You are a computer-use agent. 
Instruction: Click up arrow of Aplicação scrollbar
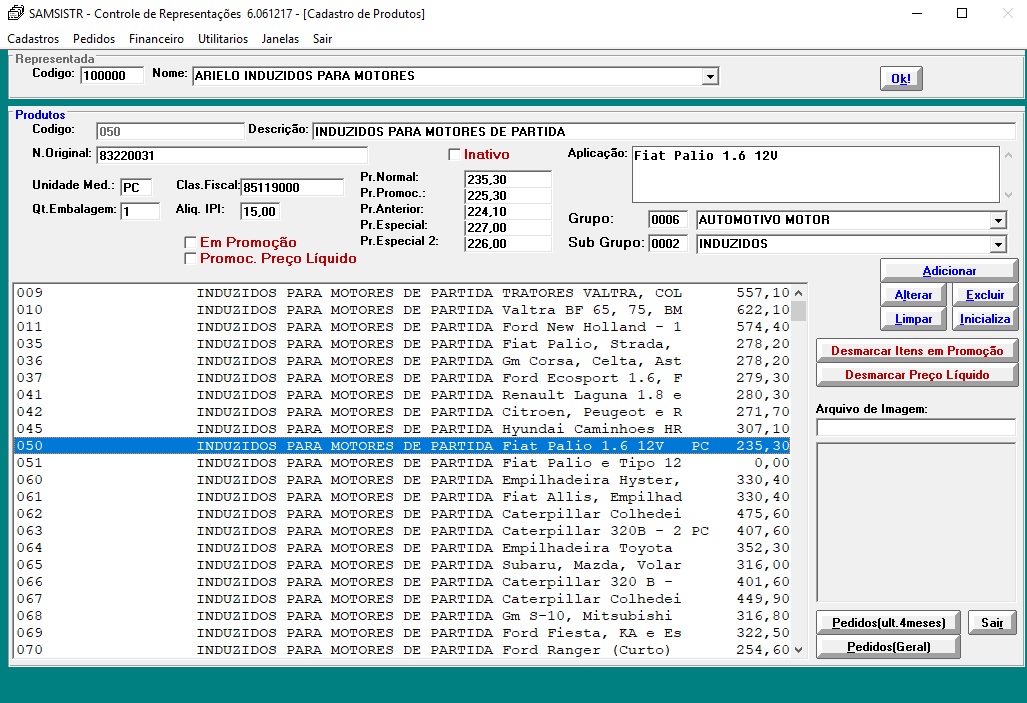1009,155
